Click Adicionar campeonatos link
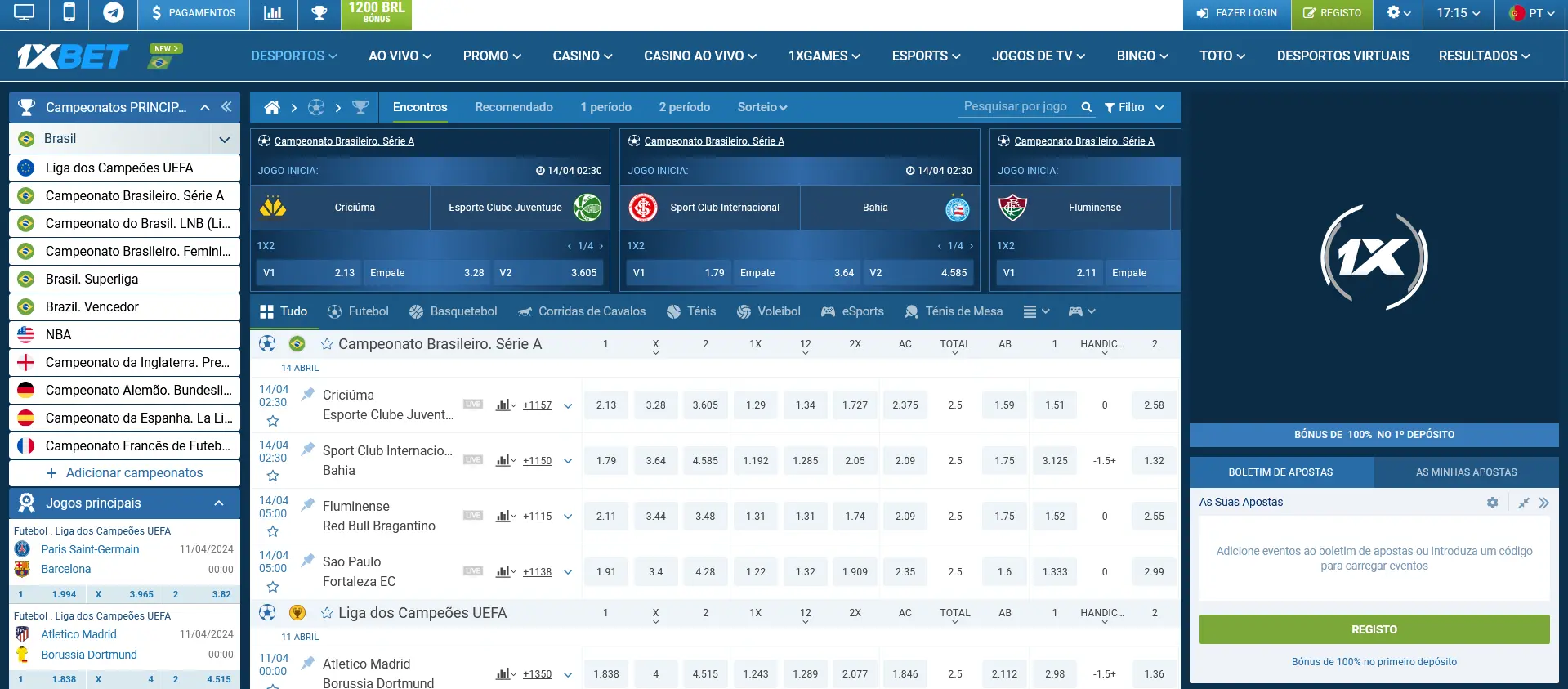This screenshot has width=1568, height=689. tap(124, 473)
